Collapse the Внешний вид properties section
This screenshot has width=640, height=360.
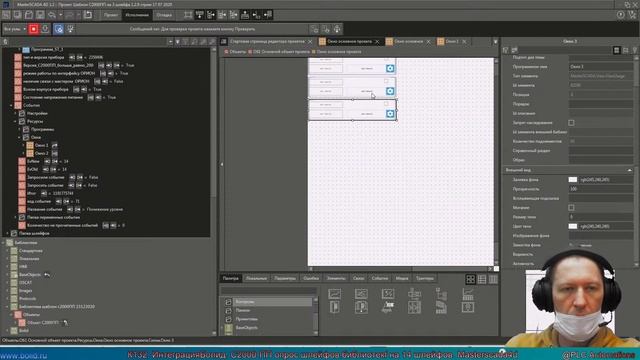coord(629,170)
